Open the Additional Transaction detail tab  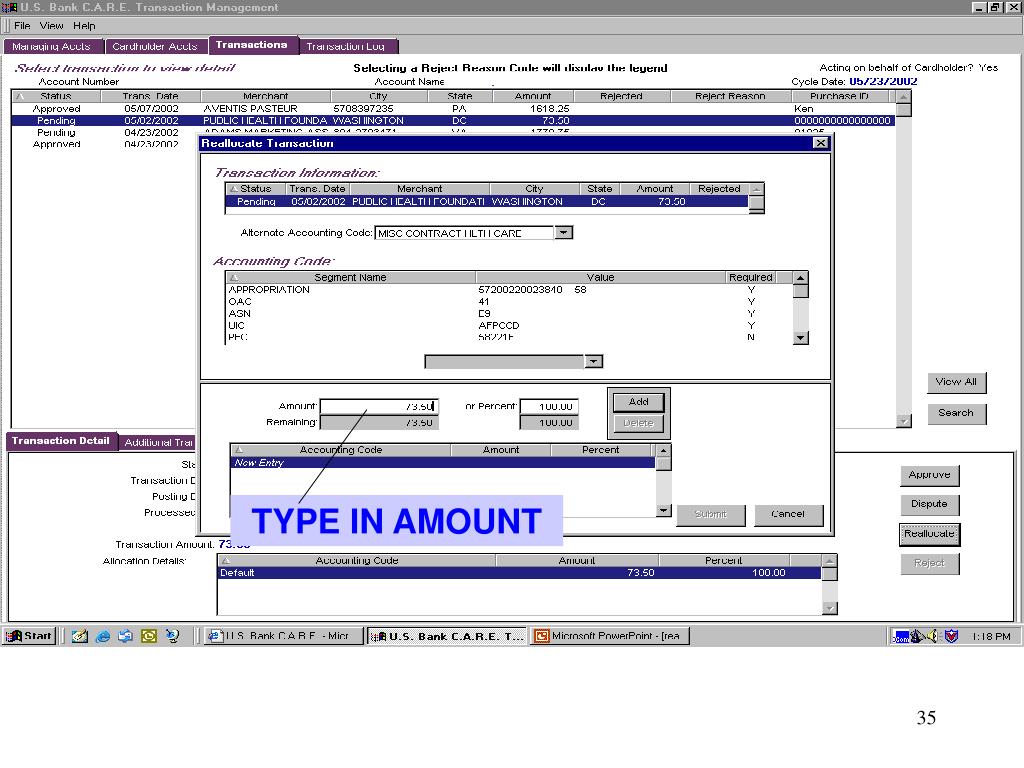click(159, 442)
